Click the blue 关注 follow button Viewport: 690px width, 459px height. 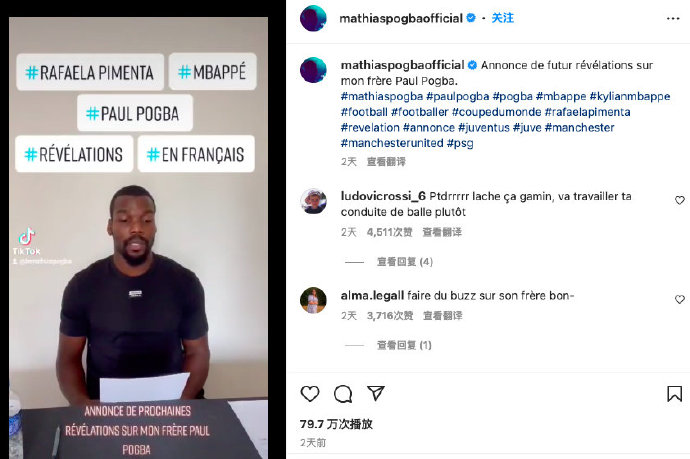(503, 18)
